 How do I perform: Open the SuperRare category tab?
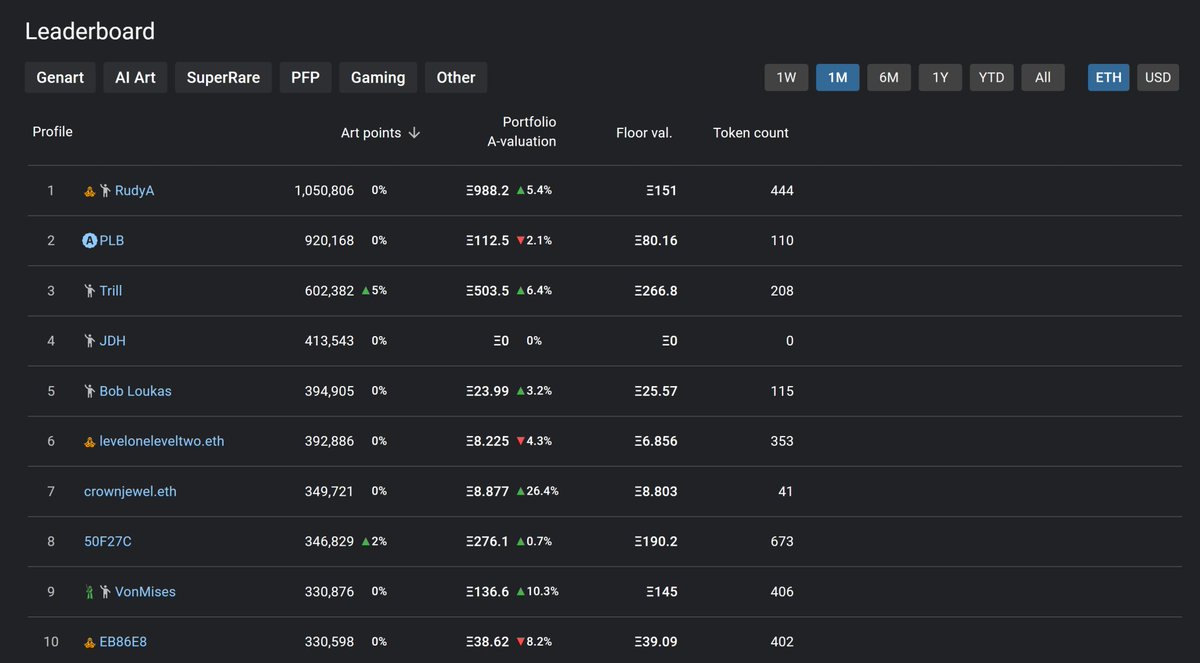click(223, 77)
